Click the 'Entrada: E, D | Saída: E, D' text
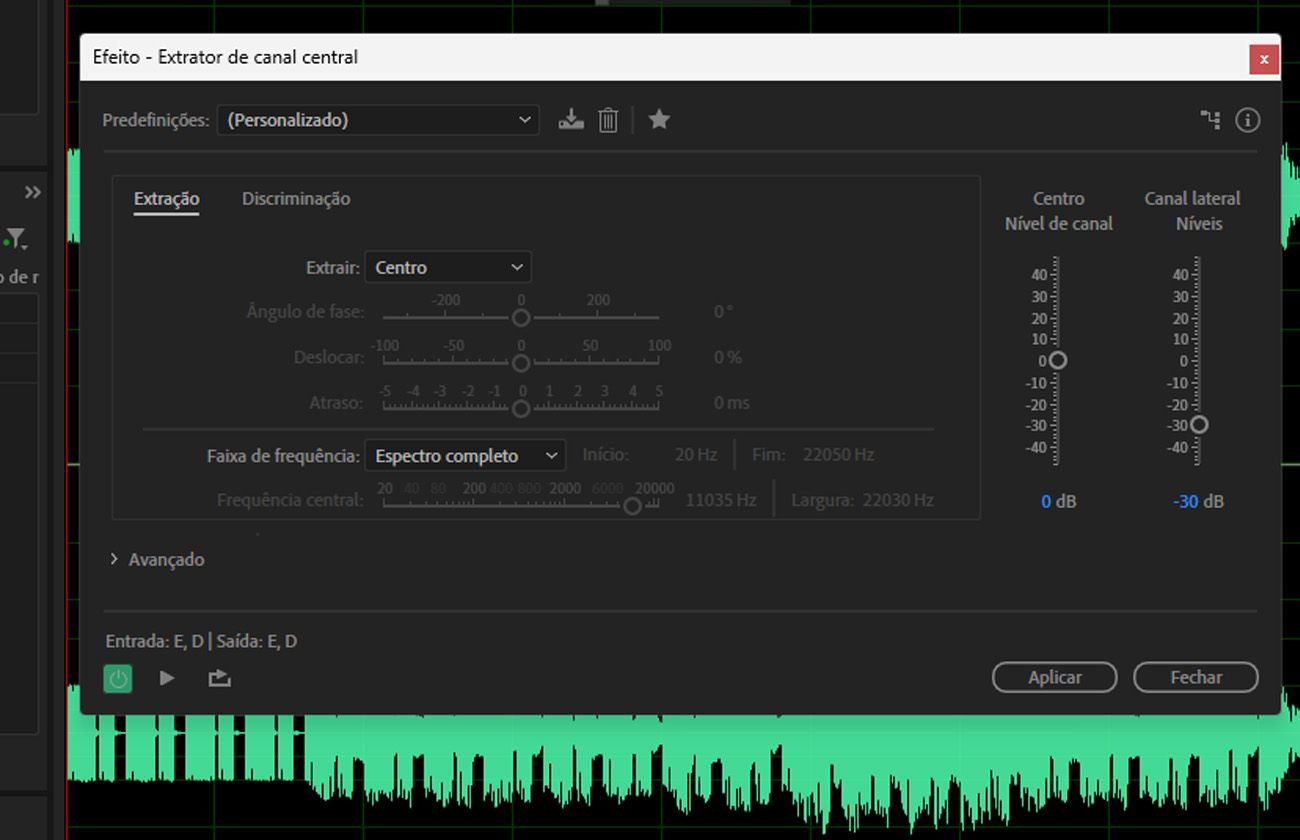1300x840 pixels. (x=201, y=641)
